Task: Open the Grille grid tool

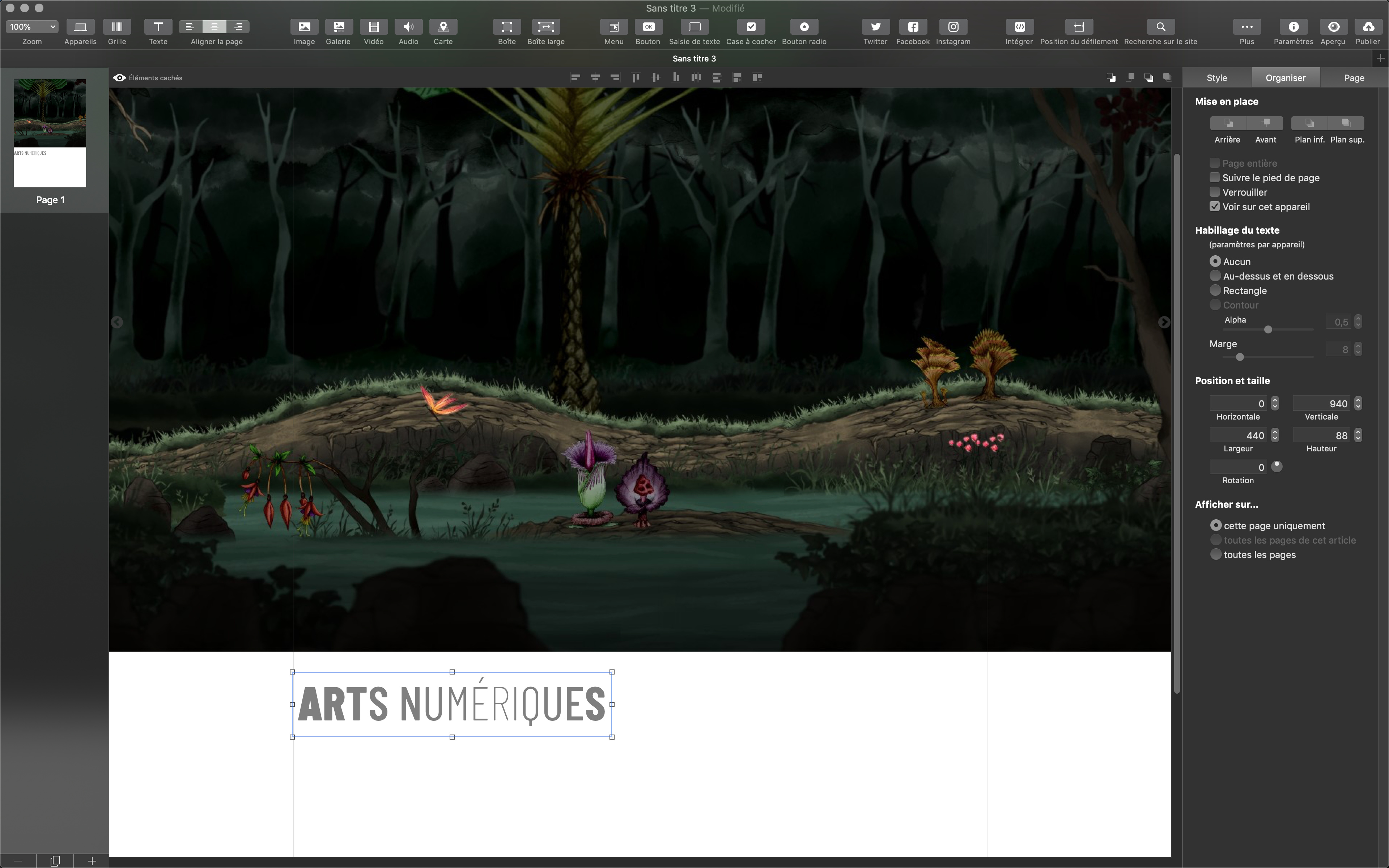Action: tap(116, 27)
